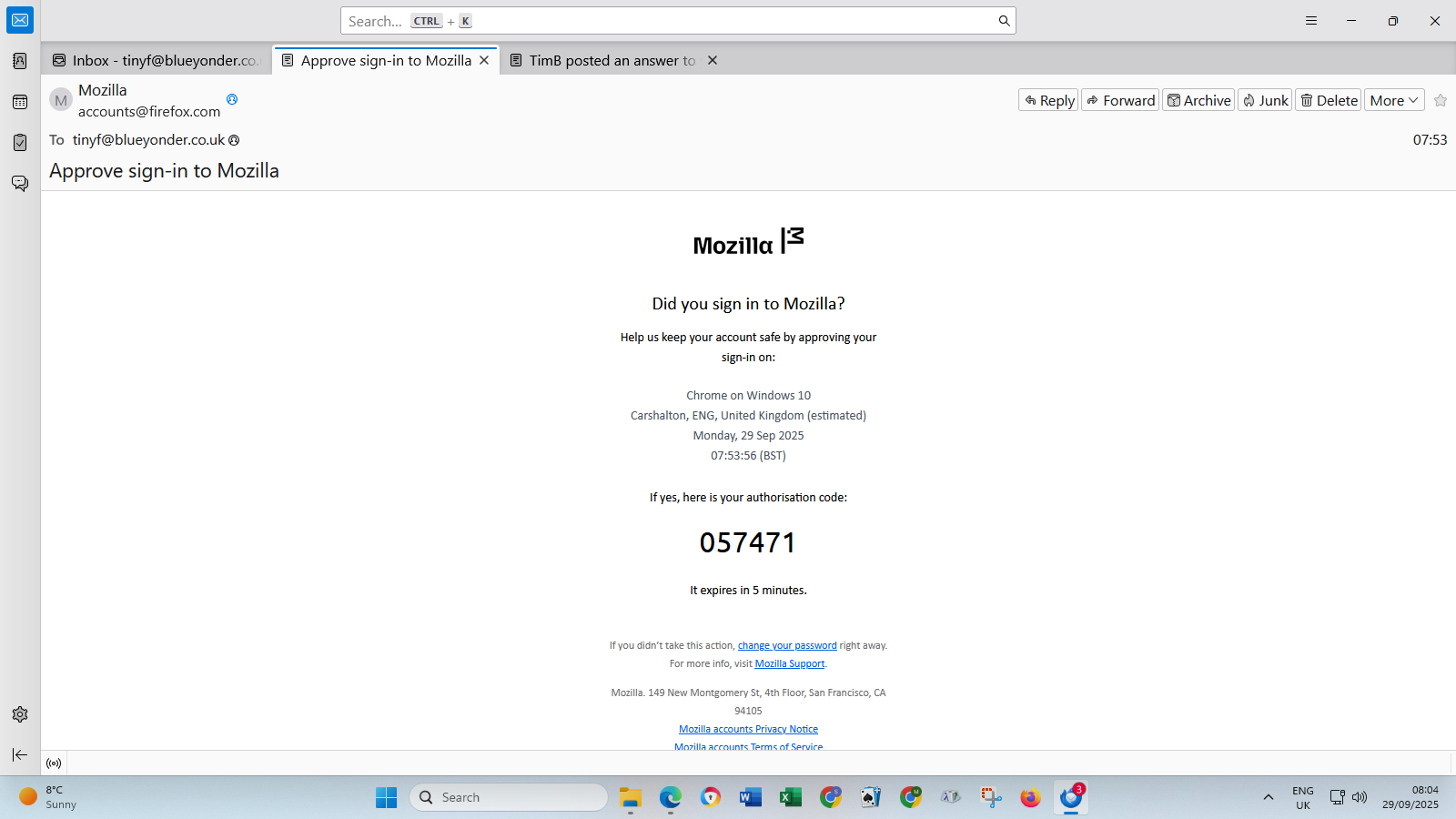Screen dimensions: 1456x819
Task: Open Word from the taskbar
Action: click(751, 797)
